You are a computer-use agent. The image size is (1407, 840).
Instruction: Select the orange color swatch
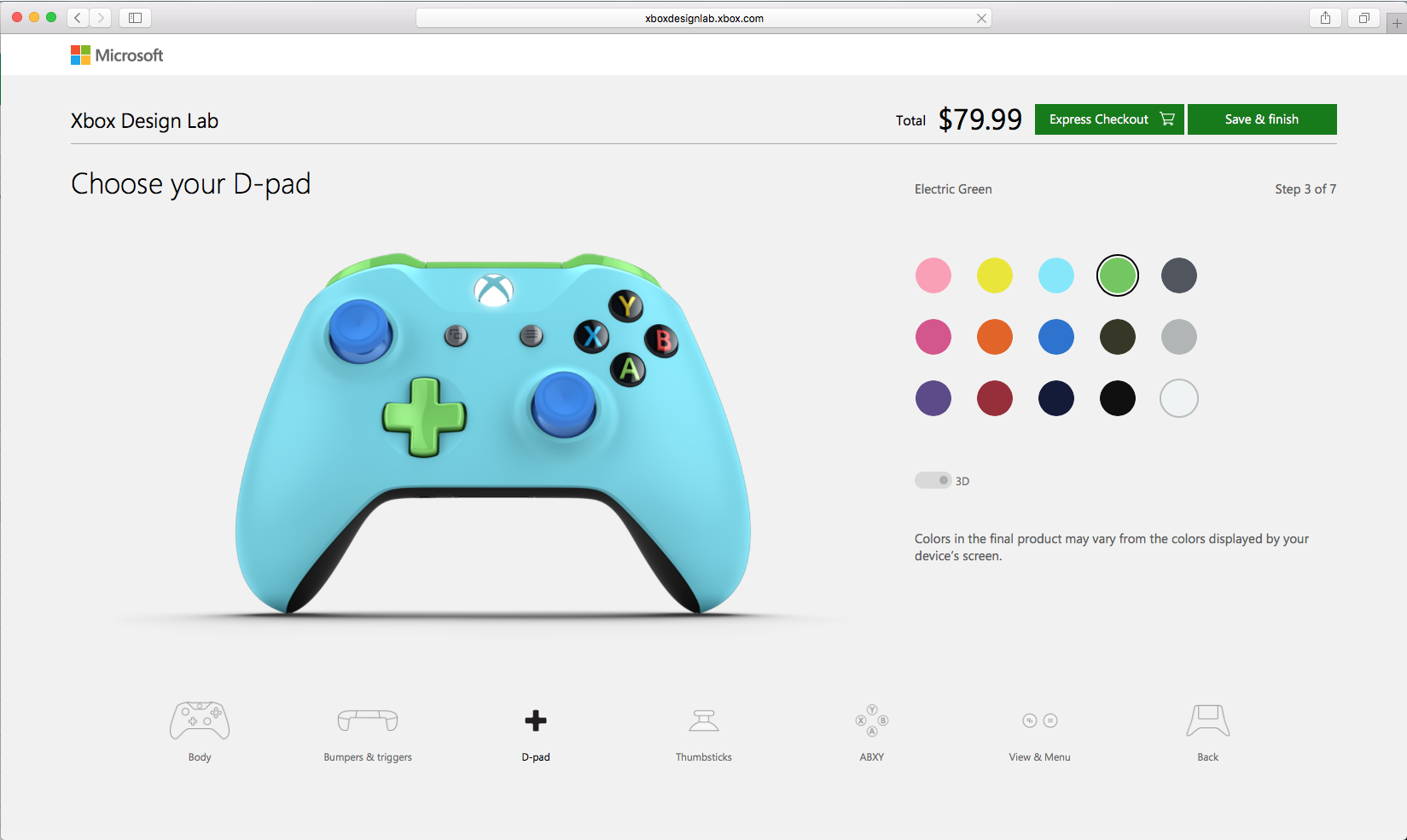tap(995, 337)
